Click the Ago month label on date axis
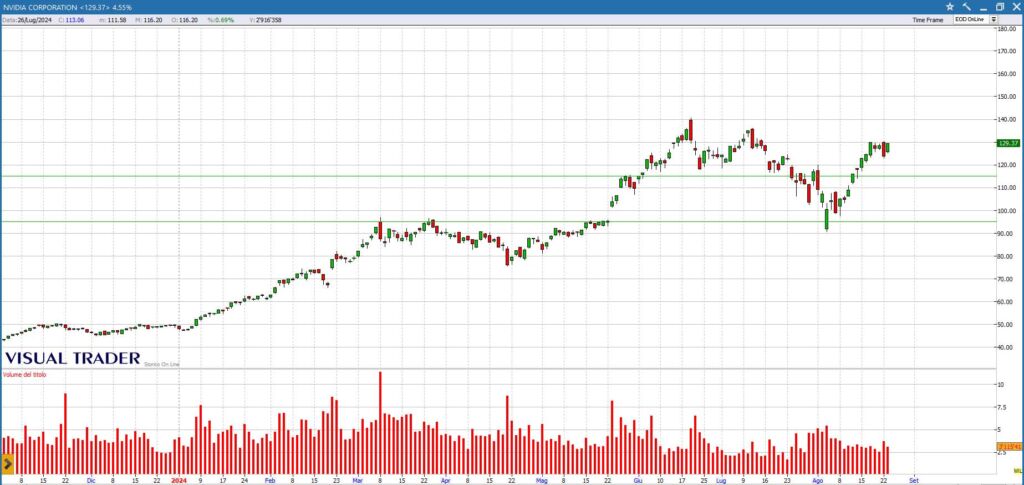Screen dimensions: 1024x485 click(818, 480)
